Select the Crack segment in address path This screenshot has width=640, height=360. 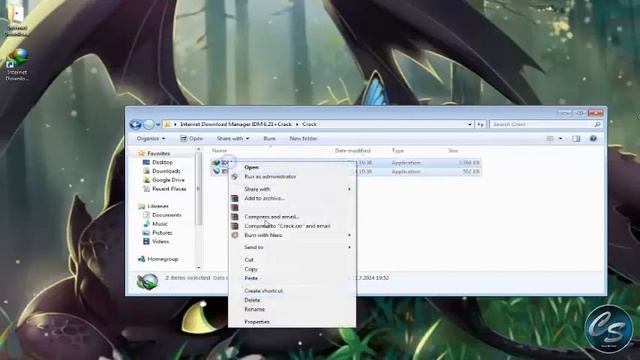pyautogui.click(x=309, y=124)
